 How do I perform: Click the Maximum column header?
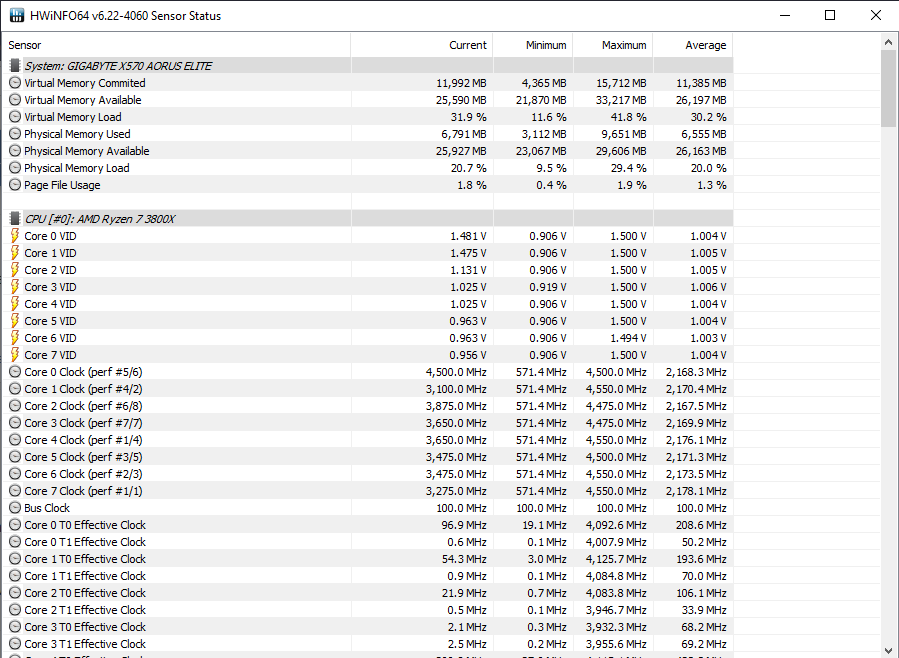pyautogui.click(x=613, y=45)
